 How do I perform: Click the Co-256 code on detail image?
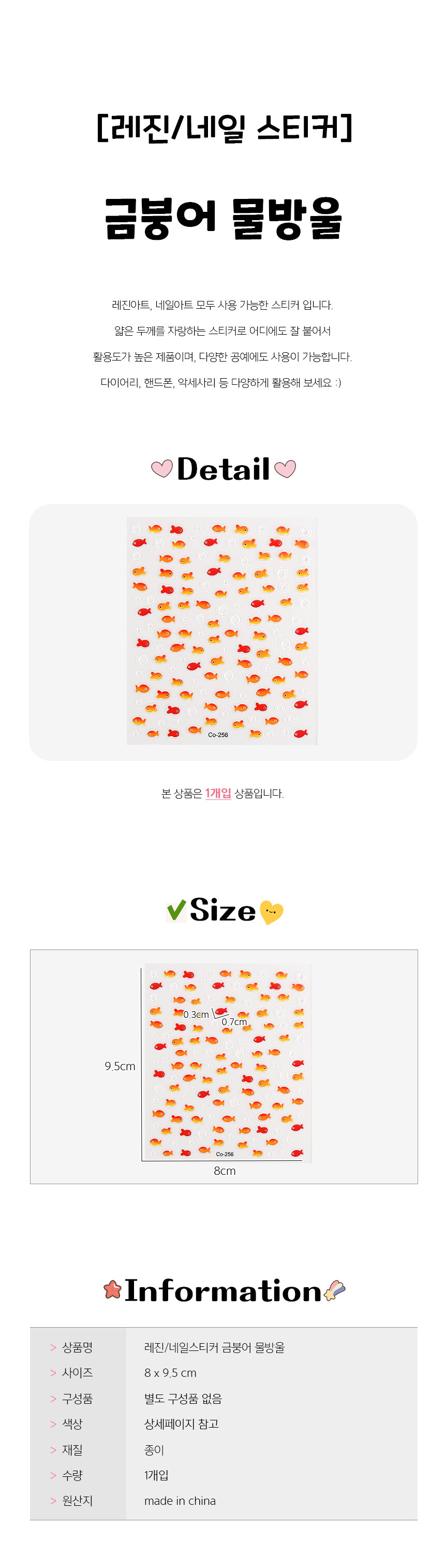218,735
